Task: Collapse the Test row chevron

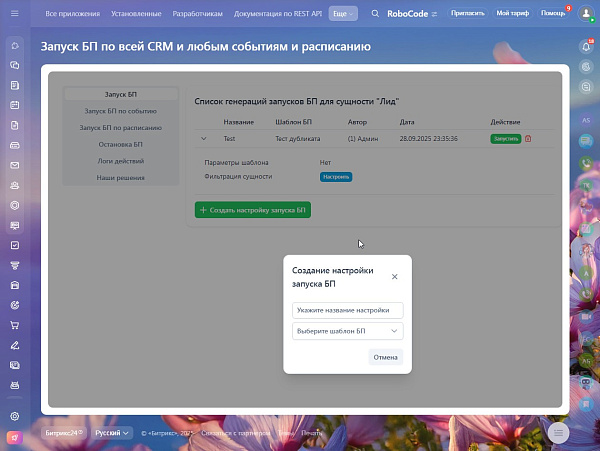Action: pyautogui.click(x=204, y=138)
